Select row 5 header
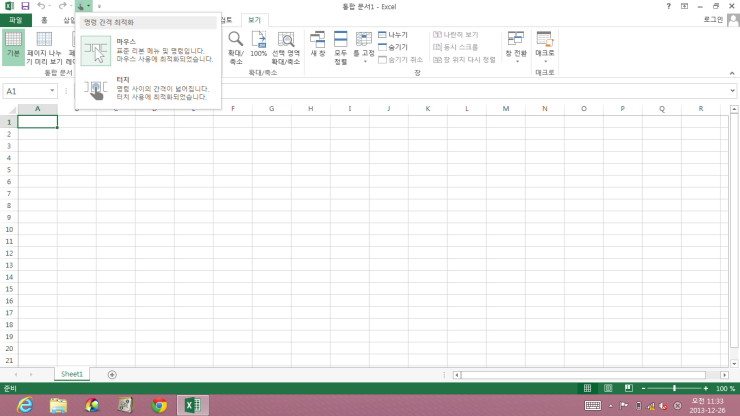Image resolution: width=740 pixels, height=416 pixels. point(8,170)
